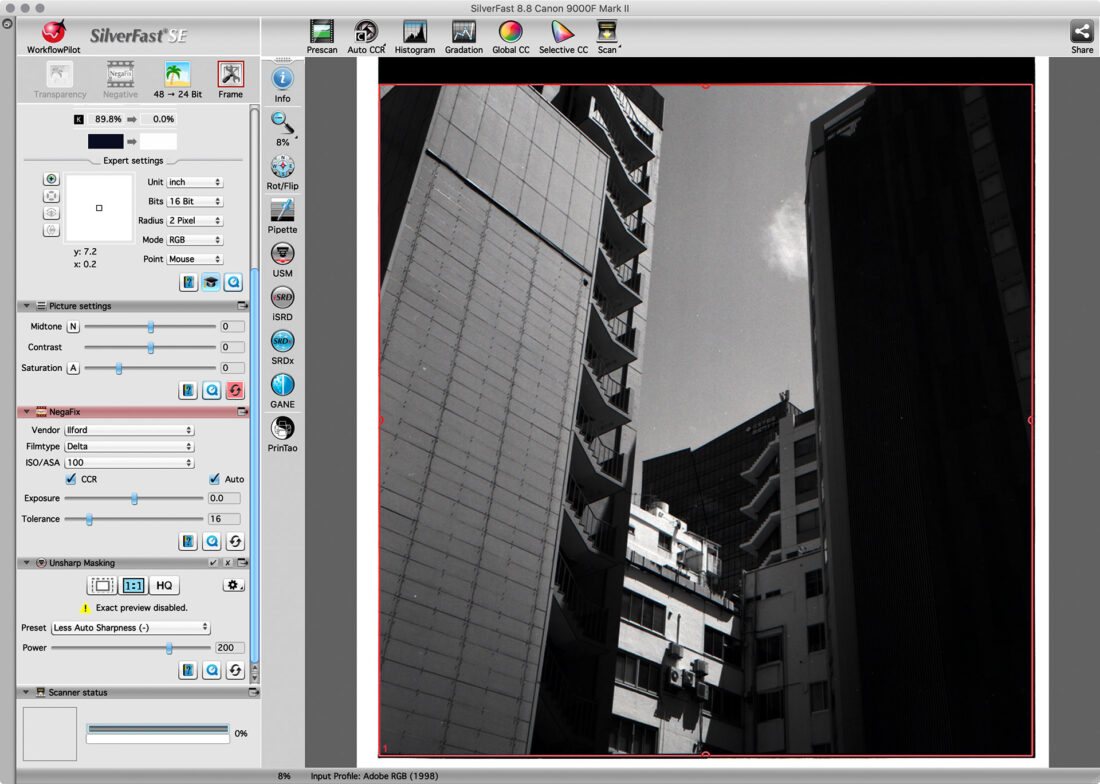Open the Filmtype dropdown showing Delta
Screen dimensions: 1100x784
tap(128, 446)
